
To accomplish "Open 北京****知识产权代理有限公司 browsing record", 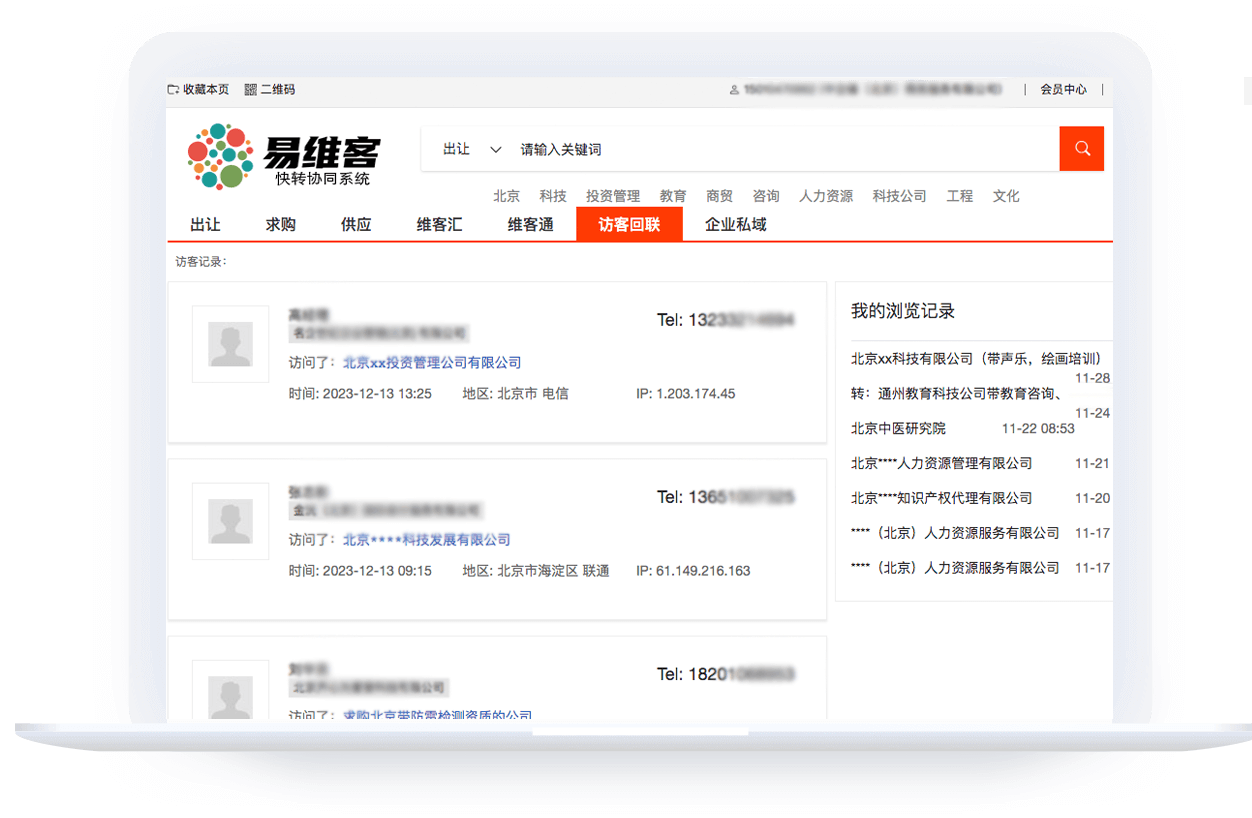I will pyautogui.click(x=941, y=498).
